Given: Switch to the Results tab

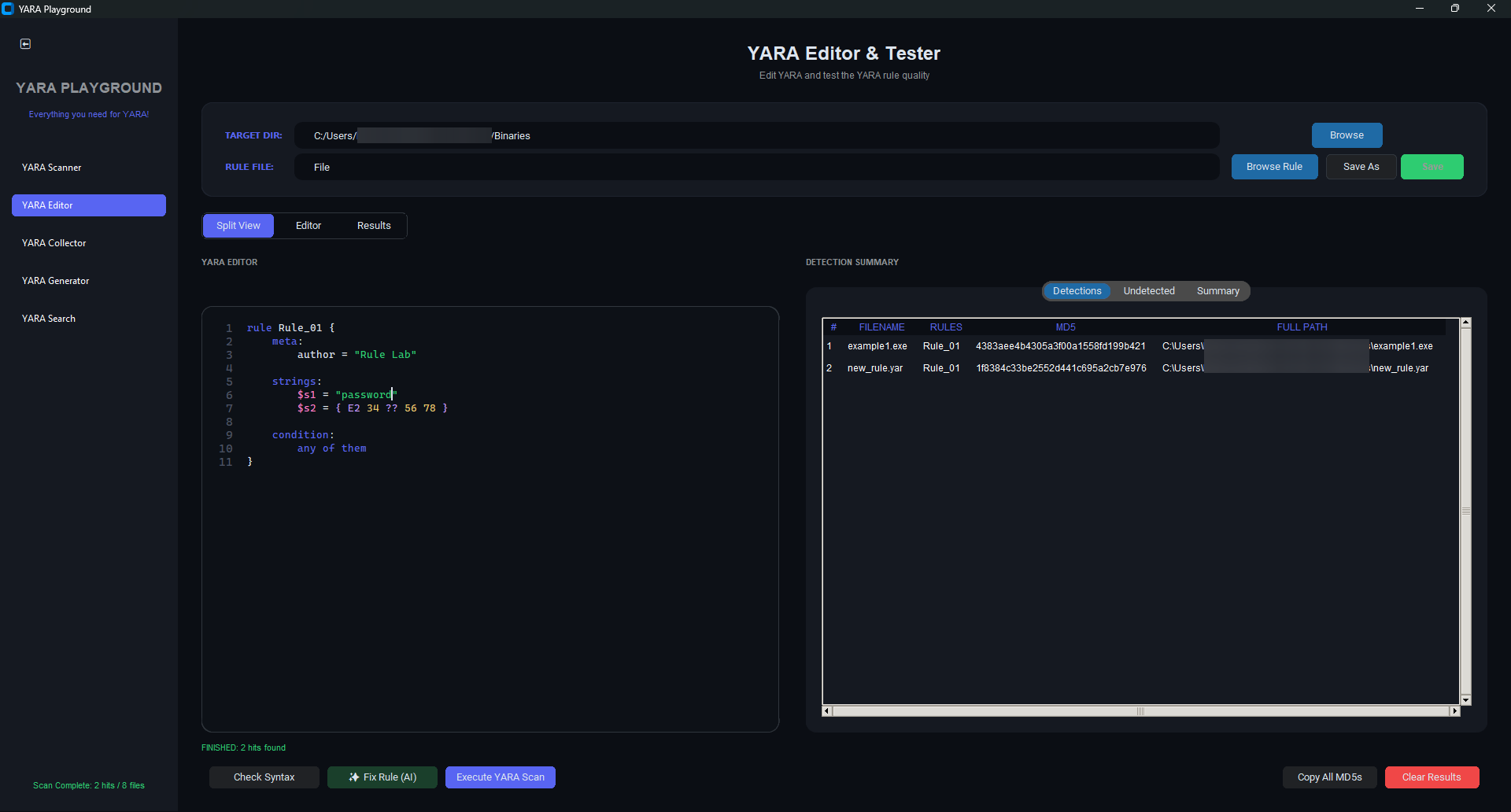Looking at the screenshot, I should pyautogui.click(x=374, y=226).
